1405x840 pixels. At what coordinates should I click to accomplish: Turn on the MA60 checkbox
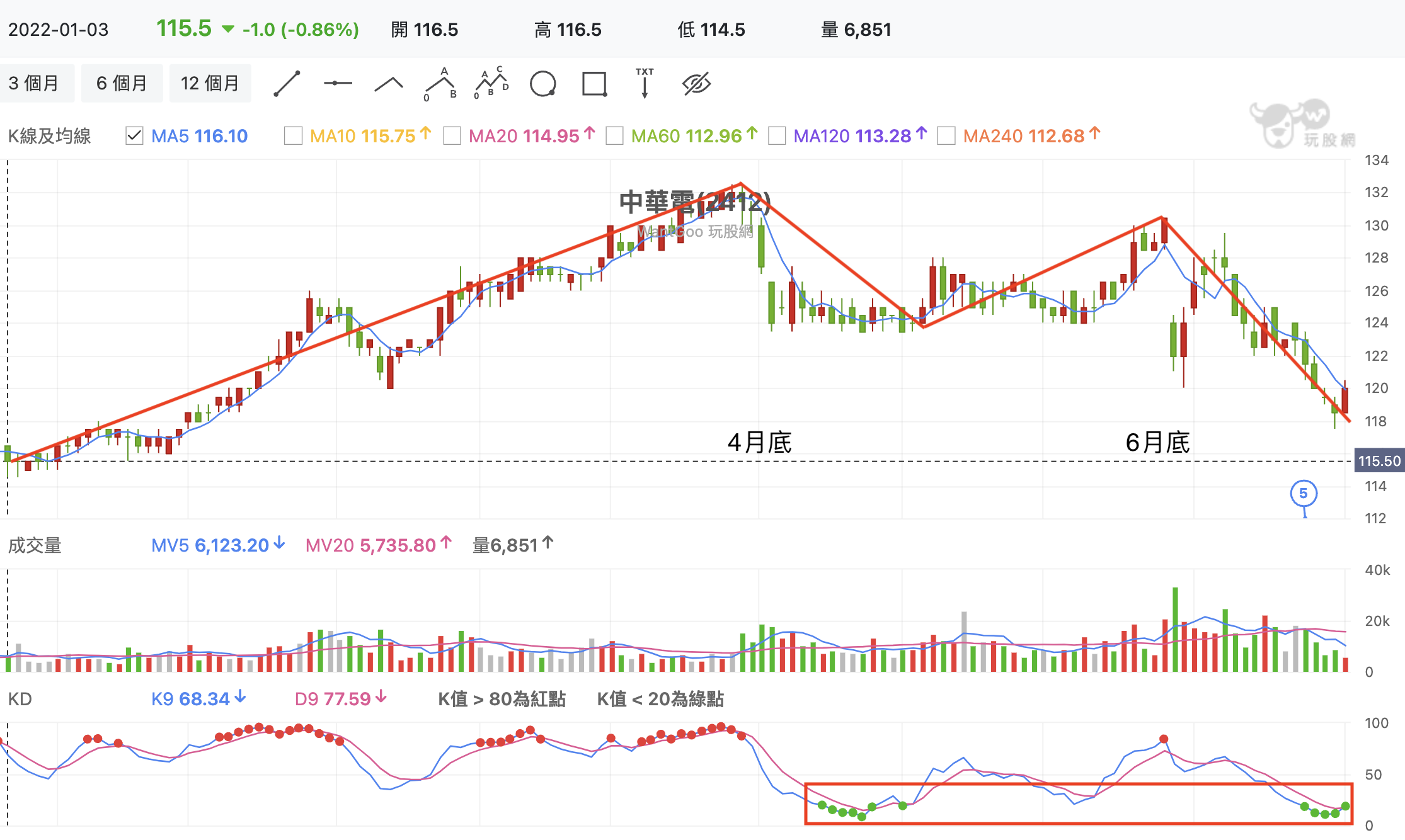coord(614,136)
